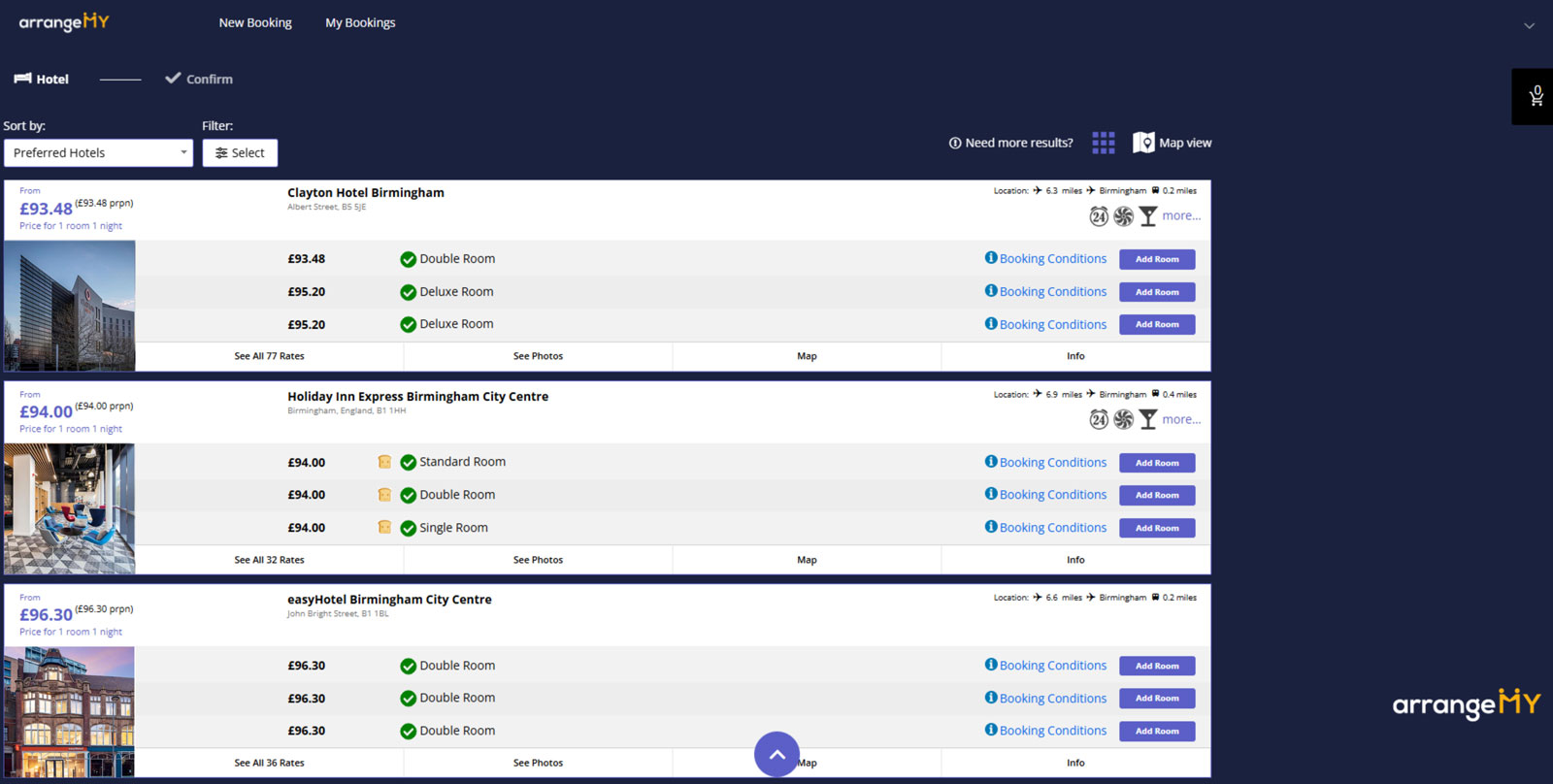Viewport: 1553px width, 784px height.
Task: Open Map view
Action: [x=1173, y=143]
